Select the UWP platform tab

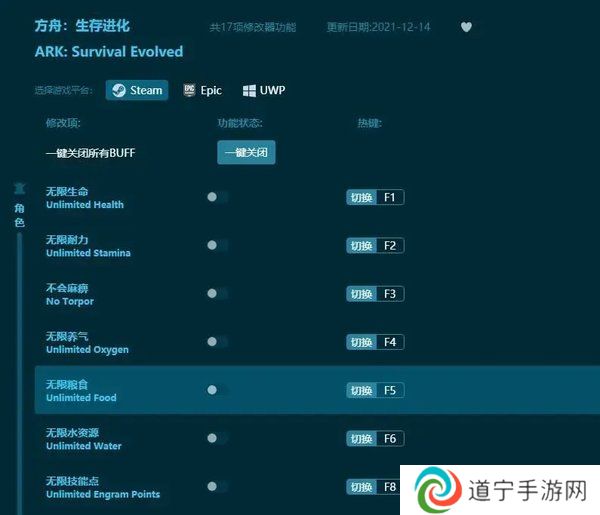coord(264,90)
